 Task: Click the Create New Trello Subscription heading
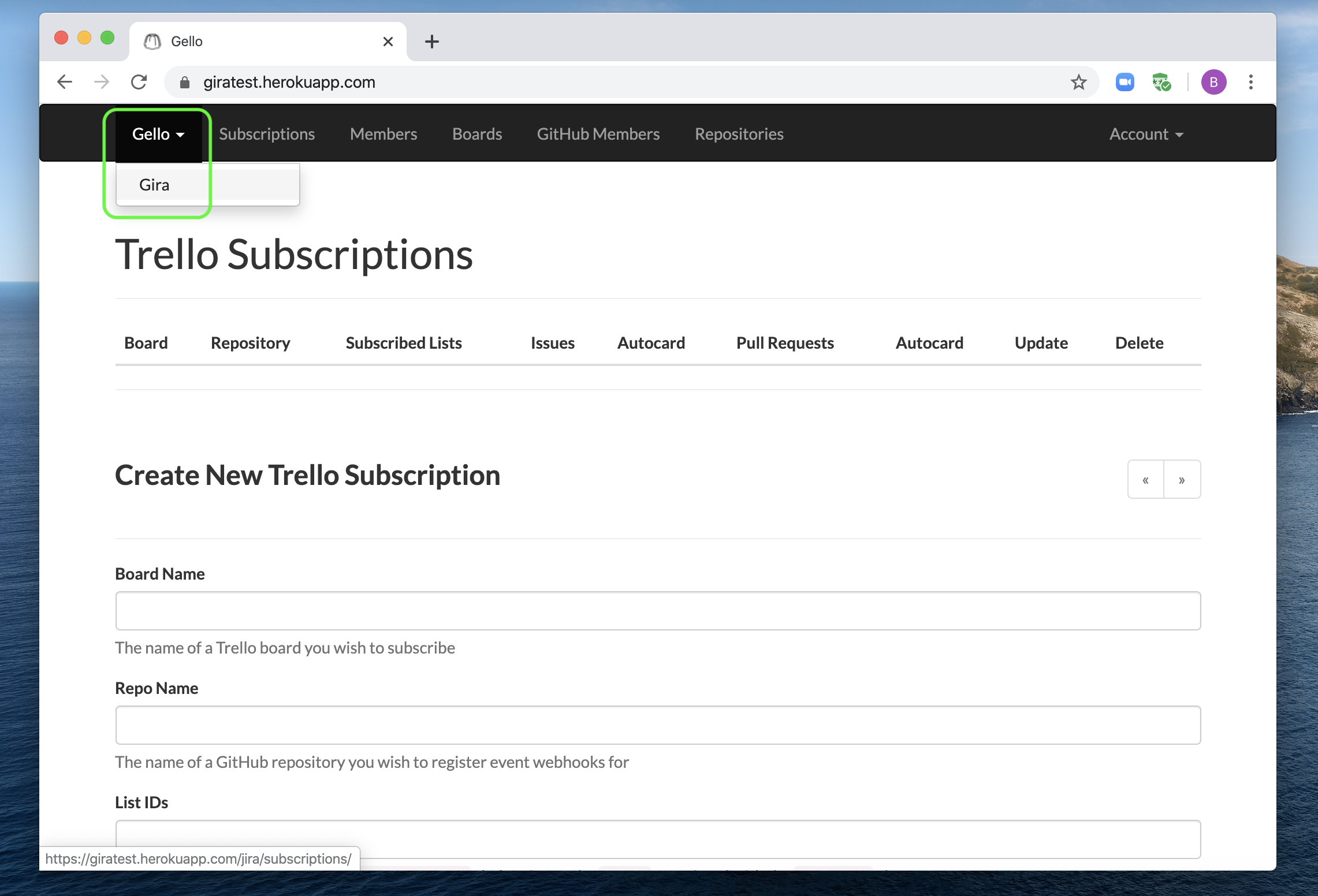308,475
